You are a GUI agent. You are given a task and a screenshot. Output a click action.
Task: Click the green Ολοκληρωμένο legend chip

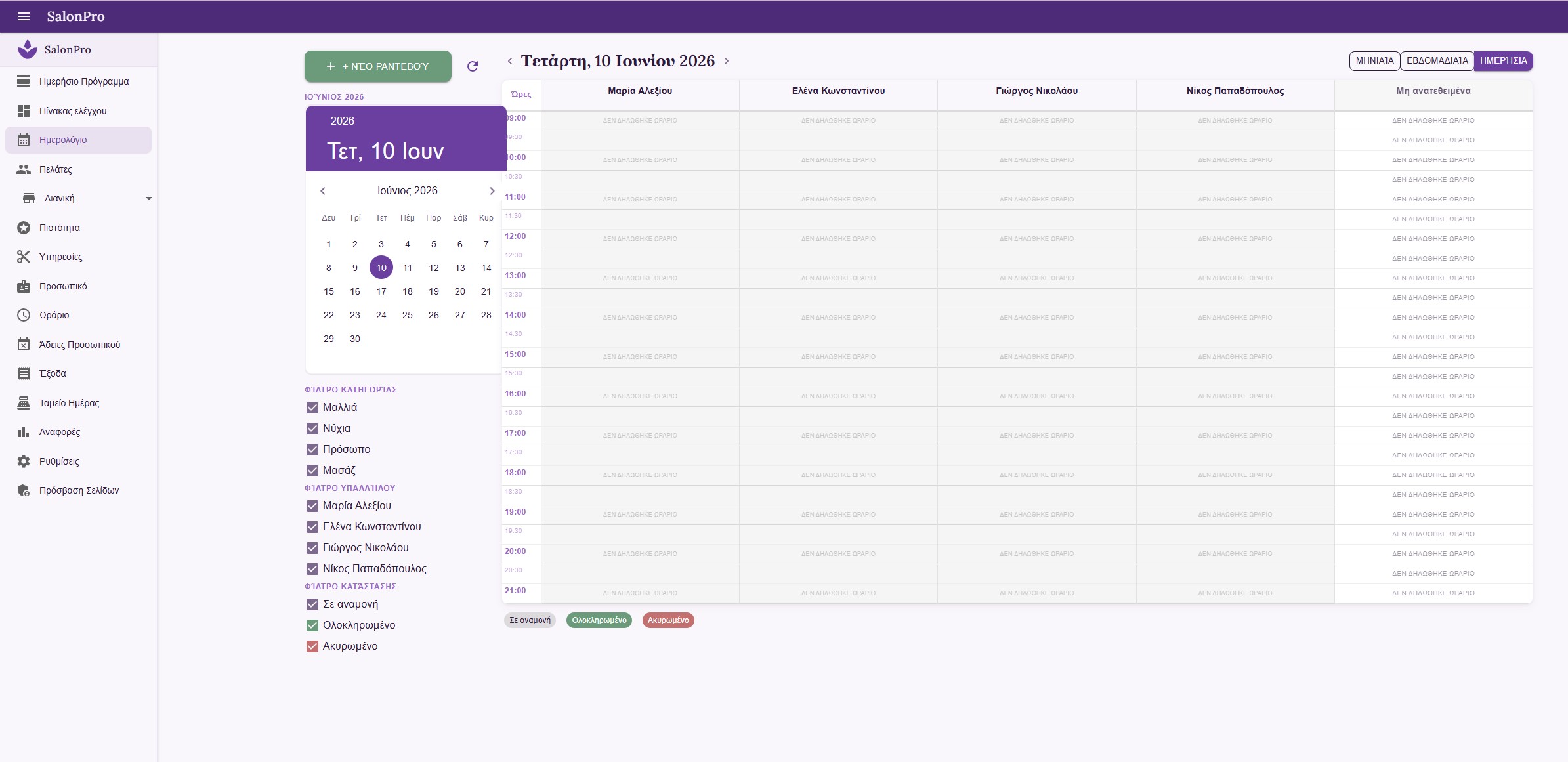[599, 620]
